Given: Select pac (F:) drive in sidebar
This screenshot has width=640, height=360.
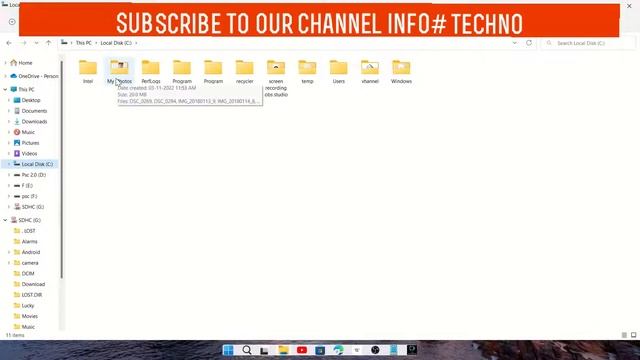Looking at the screenshot, I should pyautogui.click(x=29, y=196).
